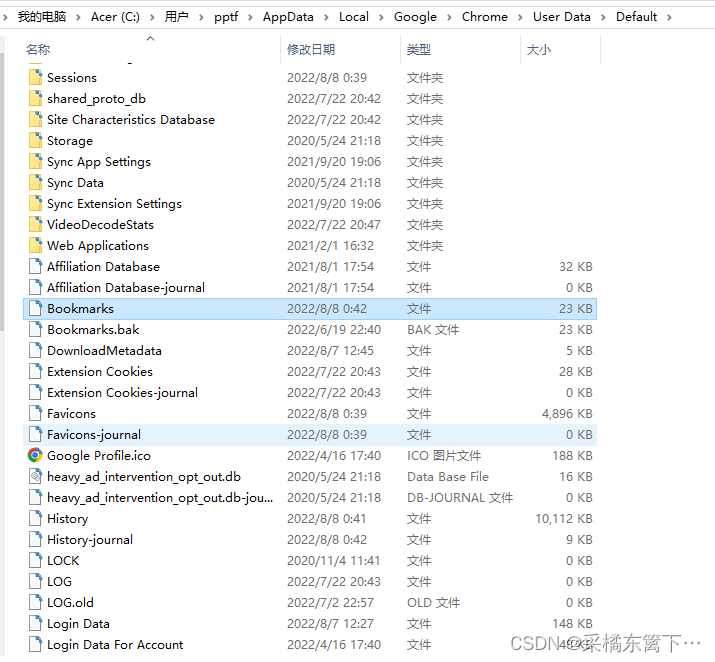
Task: Navigate to Acer (C:) in the address bar
Action: pos(115,17)
